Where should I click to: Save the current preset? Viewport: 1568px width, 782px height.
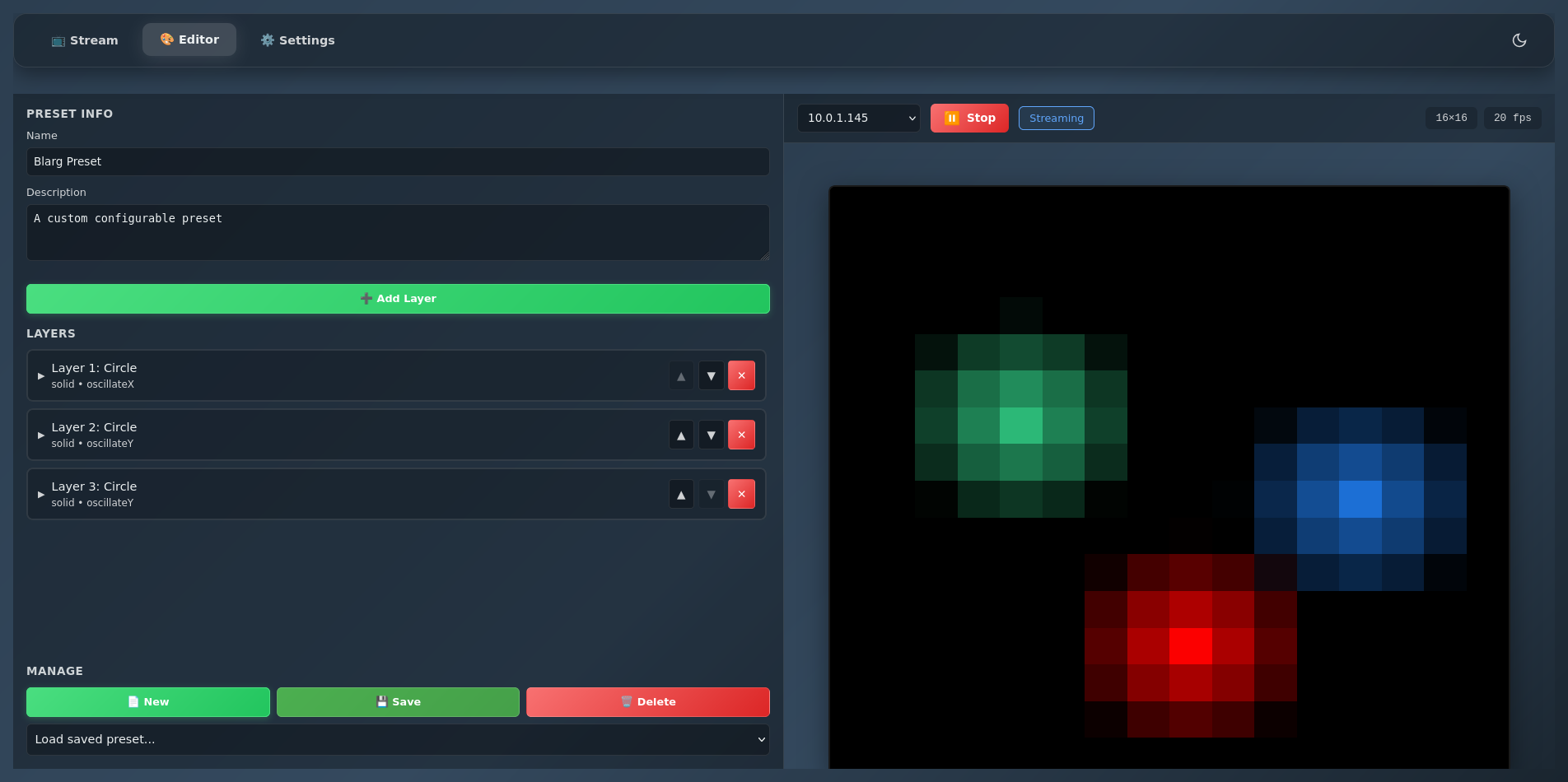tap(398, 702)
